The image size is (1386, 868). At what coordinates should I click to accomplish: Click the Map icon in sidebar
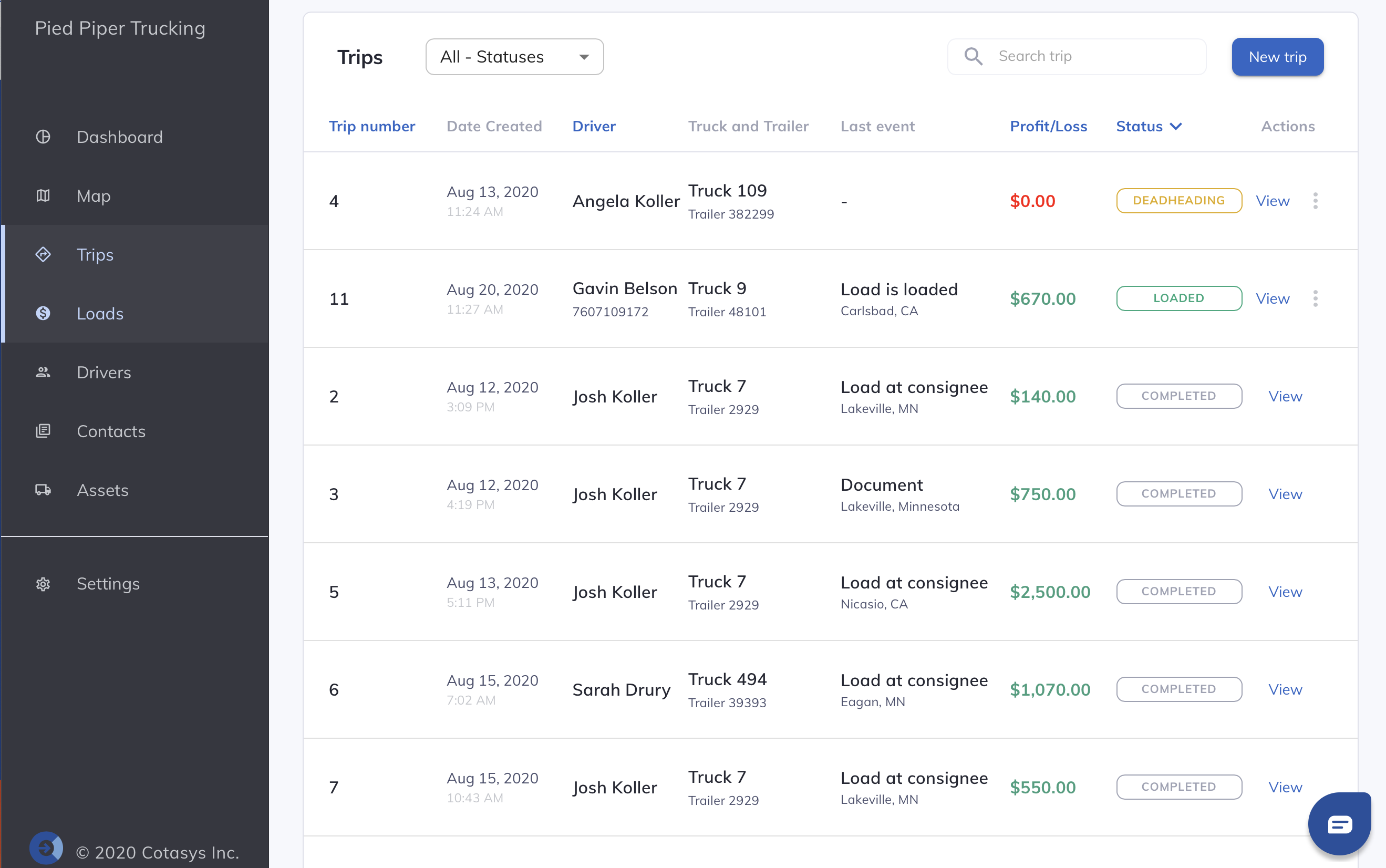click(x=43, y=196)
